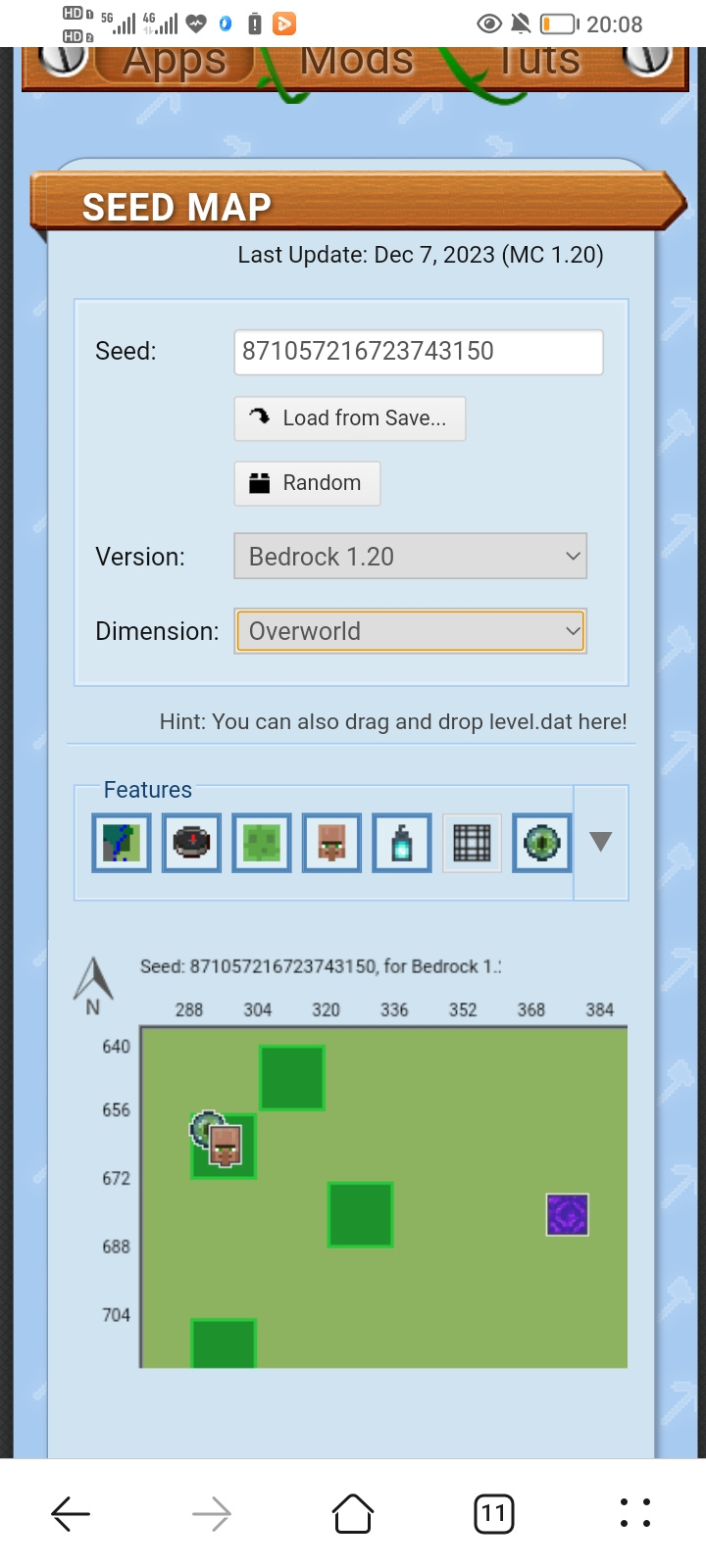Viewport: 706px width, 1568px height.
Task: Go back in browser
Action: coord(71,1514)
